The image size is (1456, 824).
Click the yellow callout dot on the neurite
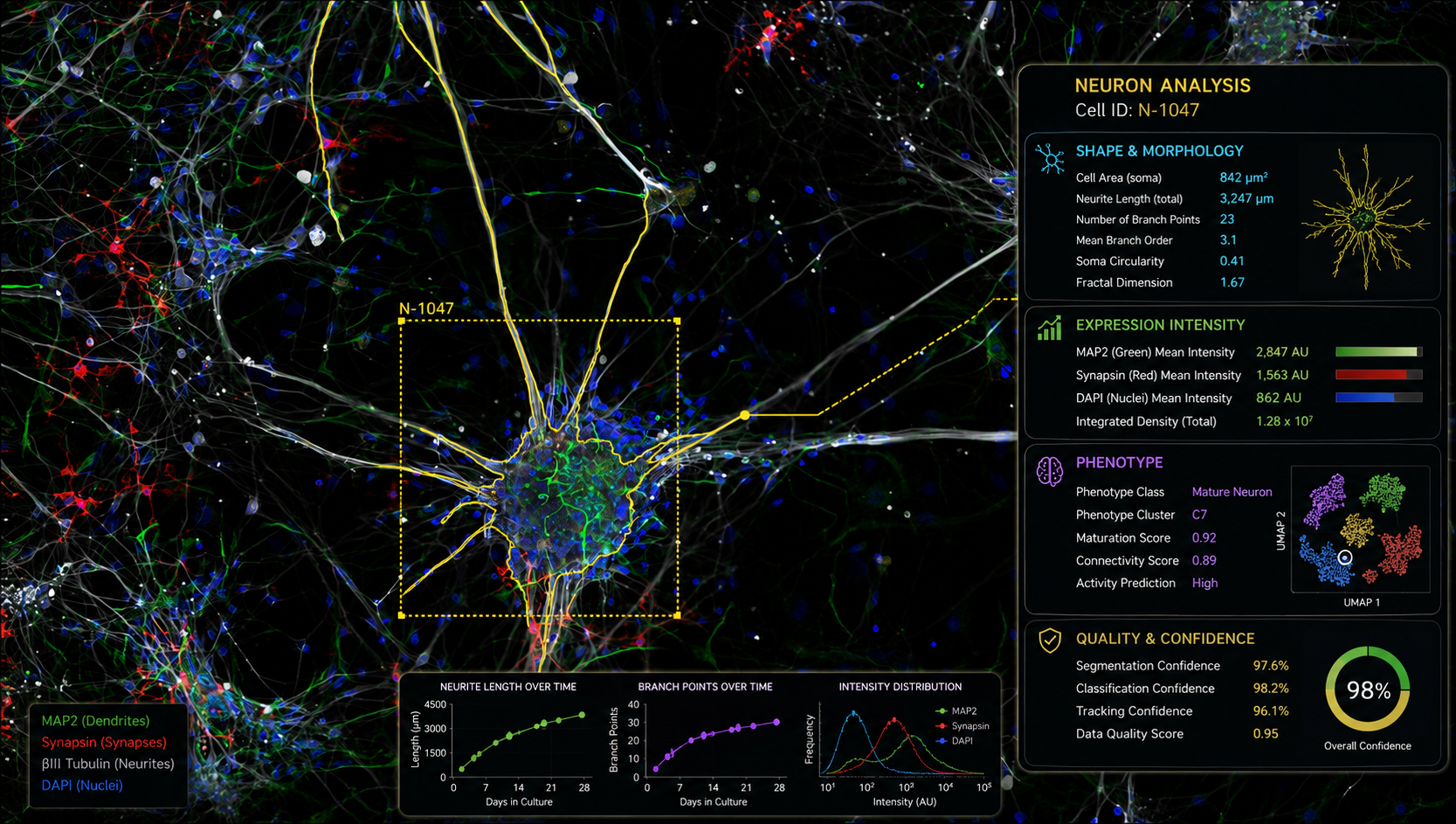[x=744, y=415]
